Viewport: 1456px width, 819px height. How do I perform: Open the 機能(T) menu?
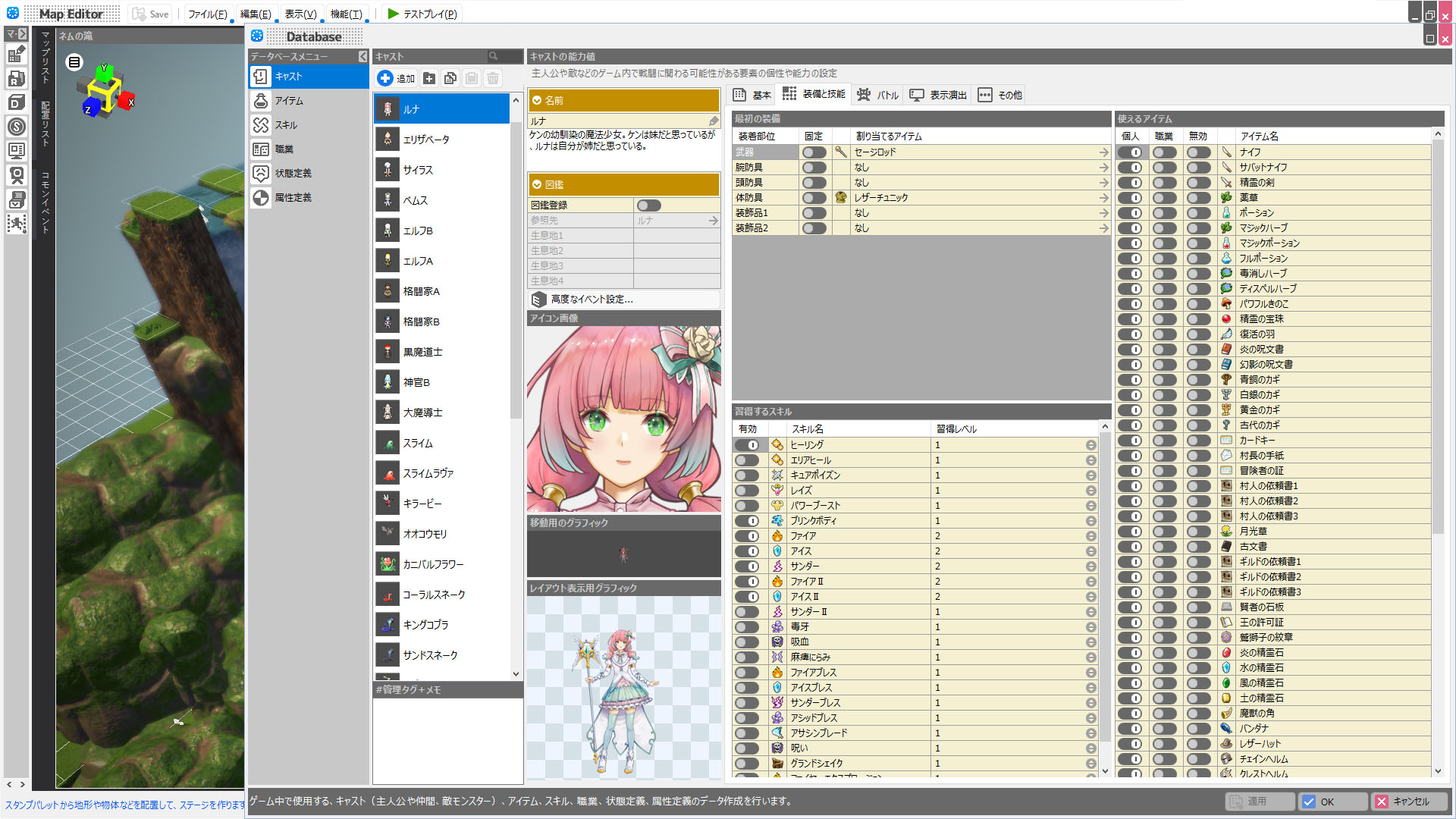(x=346, y=14)
